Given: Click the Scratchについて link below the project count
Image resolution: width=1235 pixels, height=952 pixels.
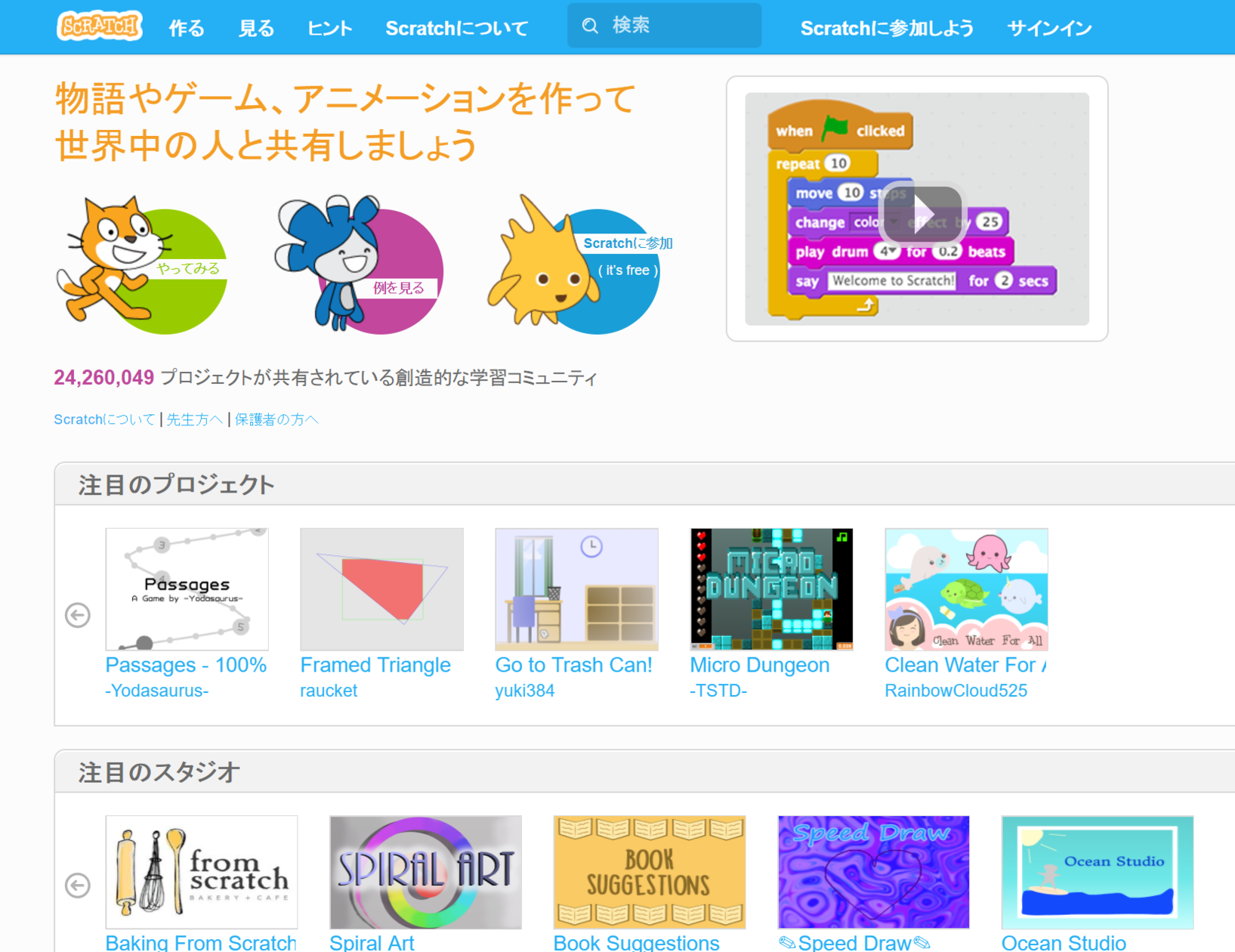Looking at the screenshot, I should coord(104,419).
